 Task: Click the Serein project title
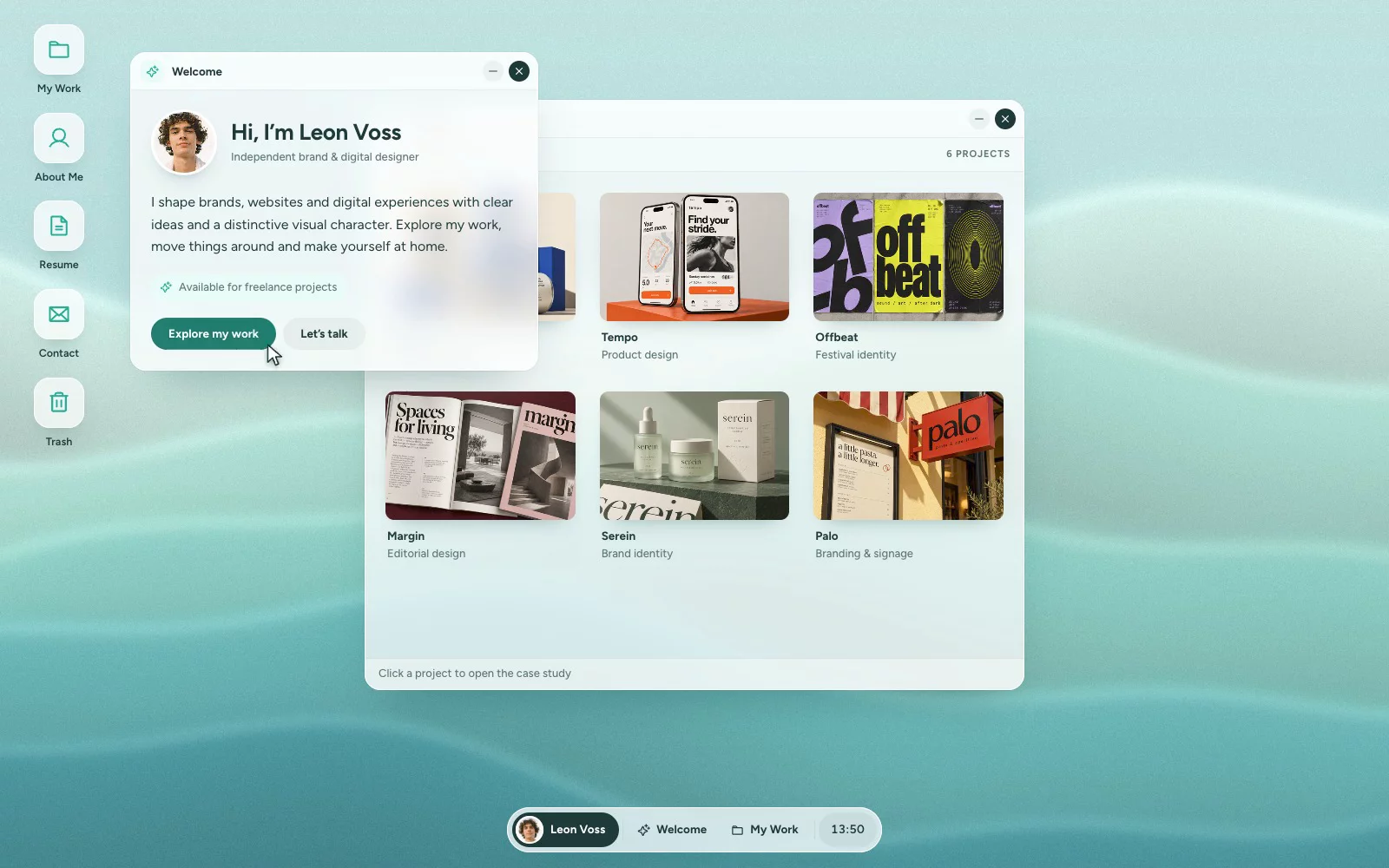click(619, 536)
